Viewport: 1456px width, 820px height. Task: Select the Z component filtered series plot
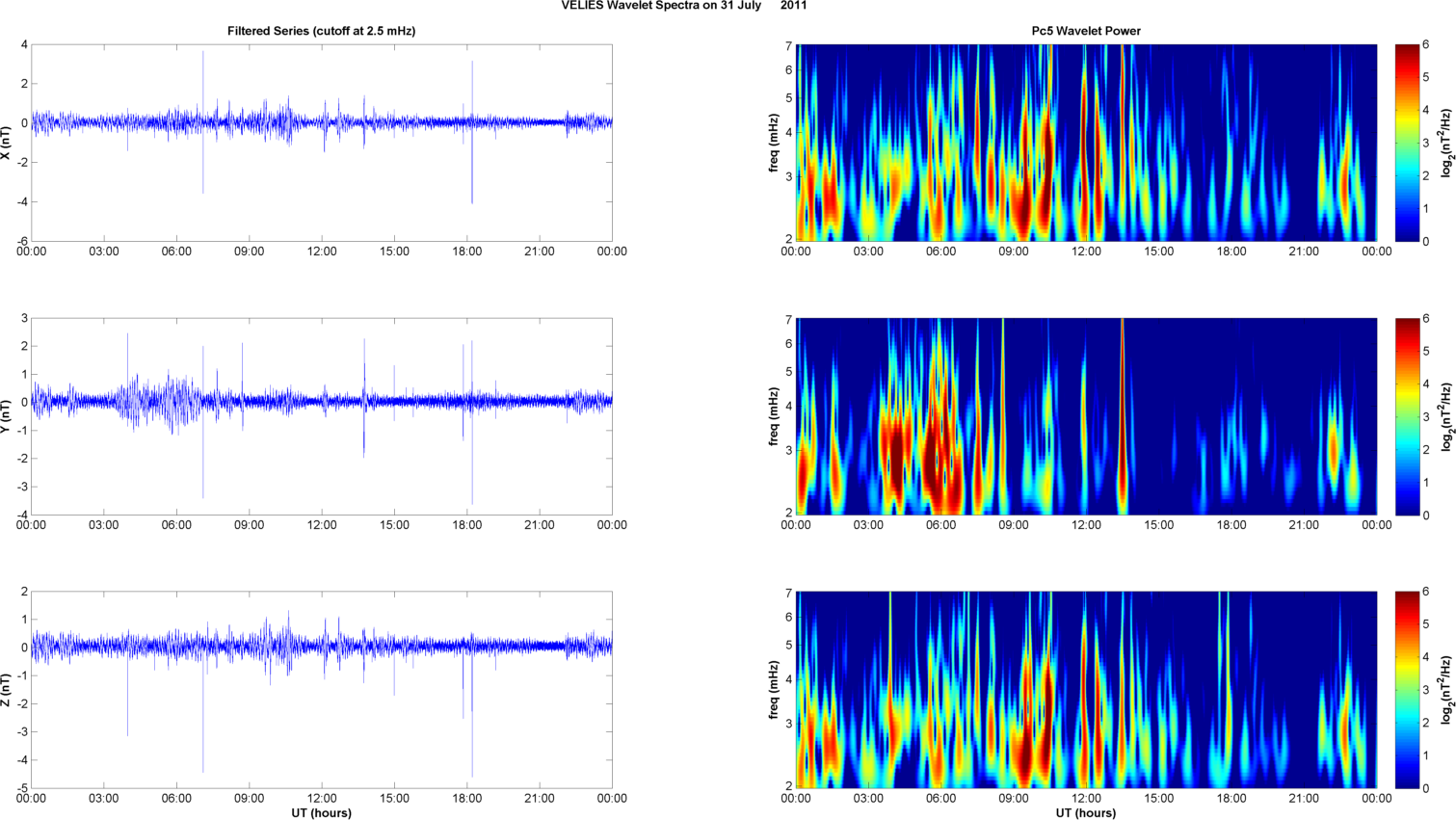(322, 690)
